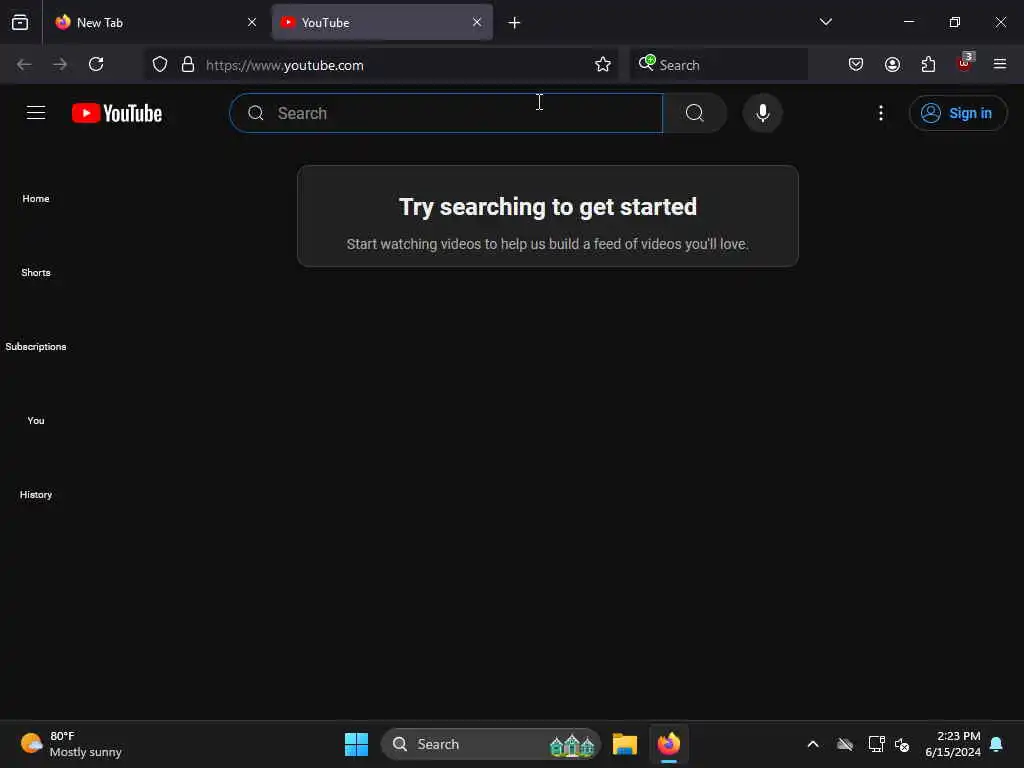The height and width of the screenshot is (768, 1024).
Task: Open network display tray icon
Action: [876, 744]
